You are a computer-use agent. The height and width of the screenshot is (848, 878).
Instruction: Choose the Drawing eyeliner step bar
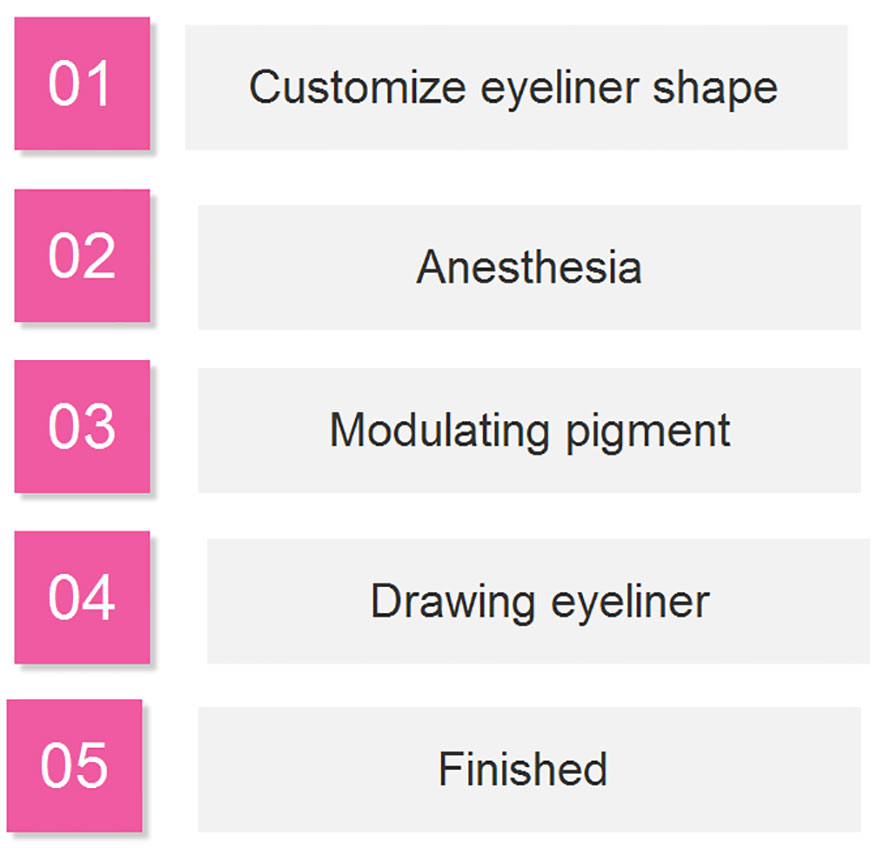pyautogui.click(x=538, y=602)
